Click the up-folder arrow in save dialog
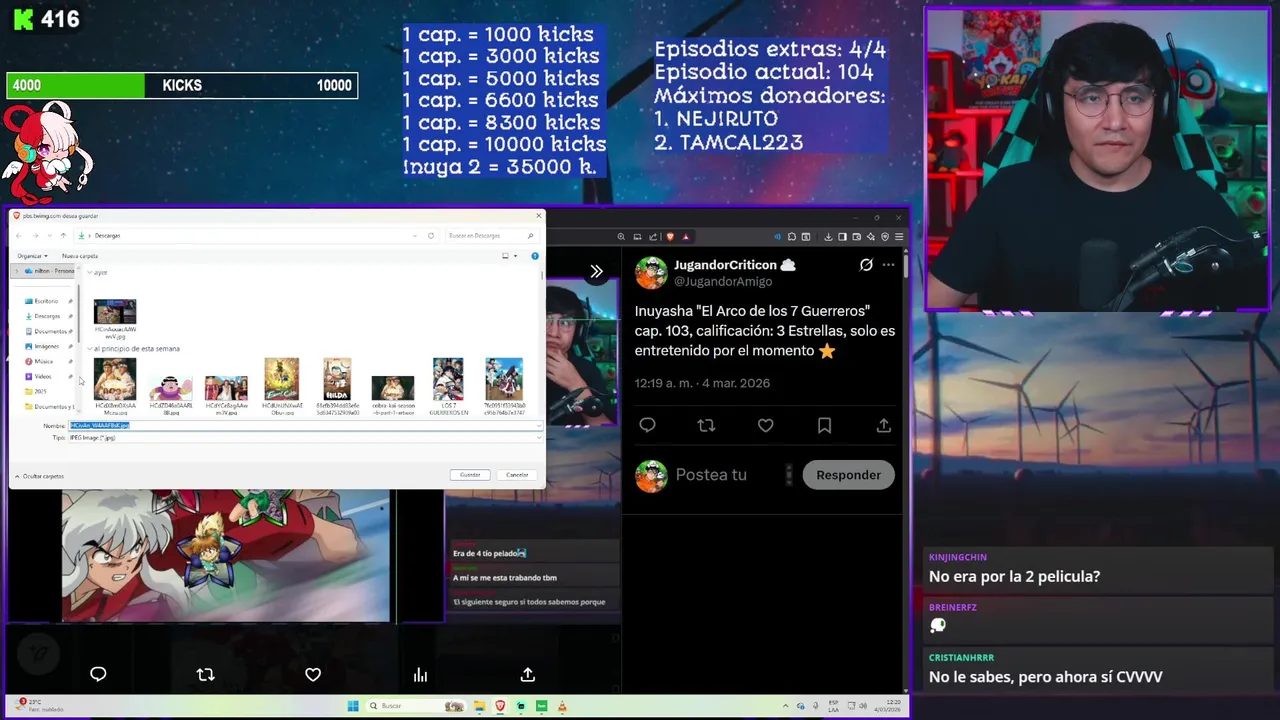 (x=63, y=236)
